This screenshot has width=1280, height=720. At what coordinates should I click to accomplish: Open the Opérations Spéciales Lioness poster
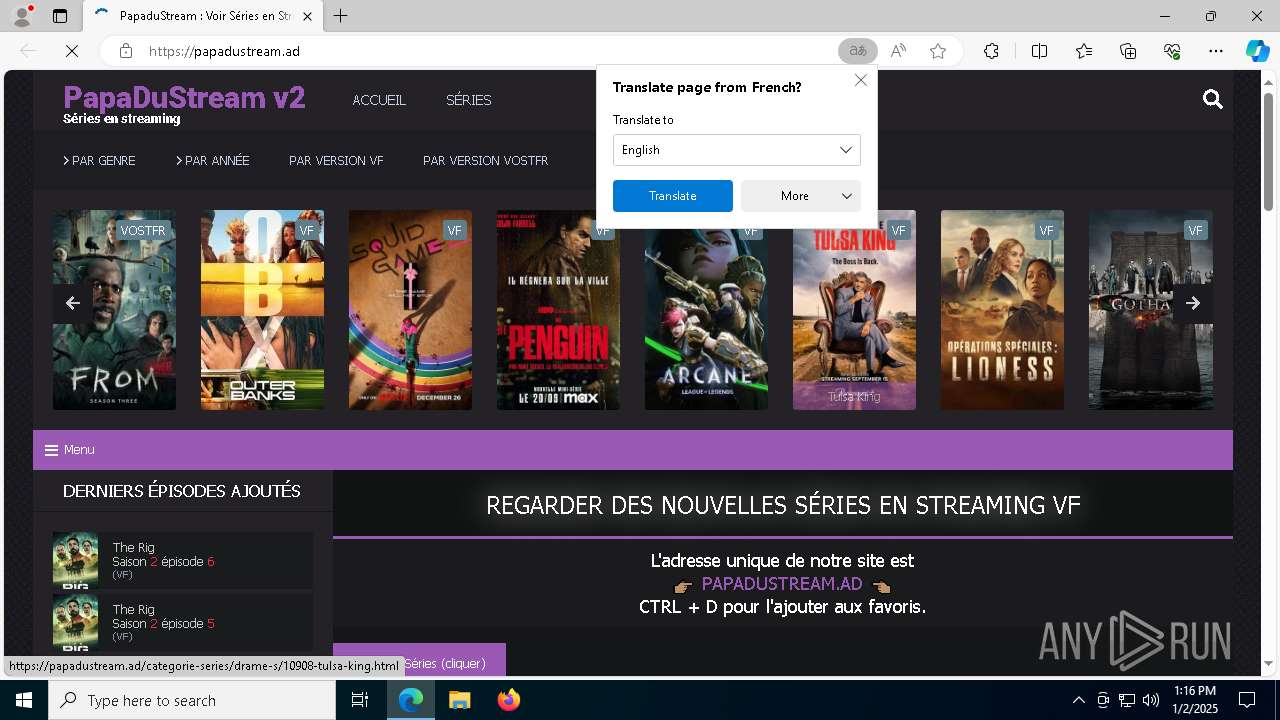point(1002,310)
